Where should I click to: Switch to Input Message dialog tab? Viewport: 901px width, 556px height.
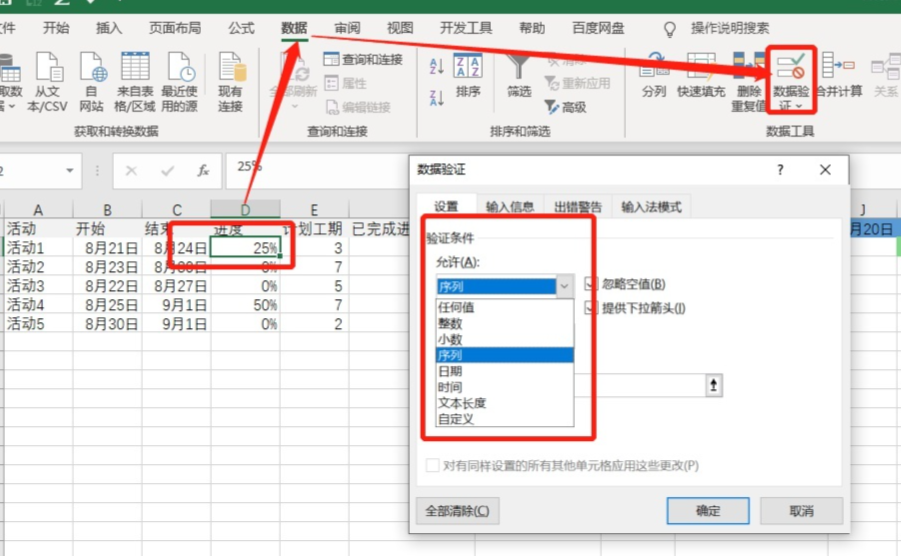[x=510, y=206]
